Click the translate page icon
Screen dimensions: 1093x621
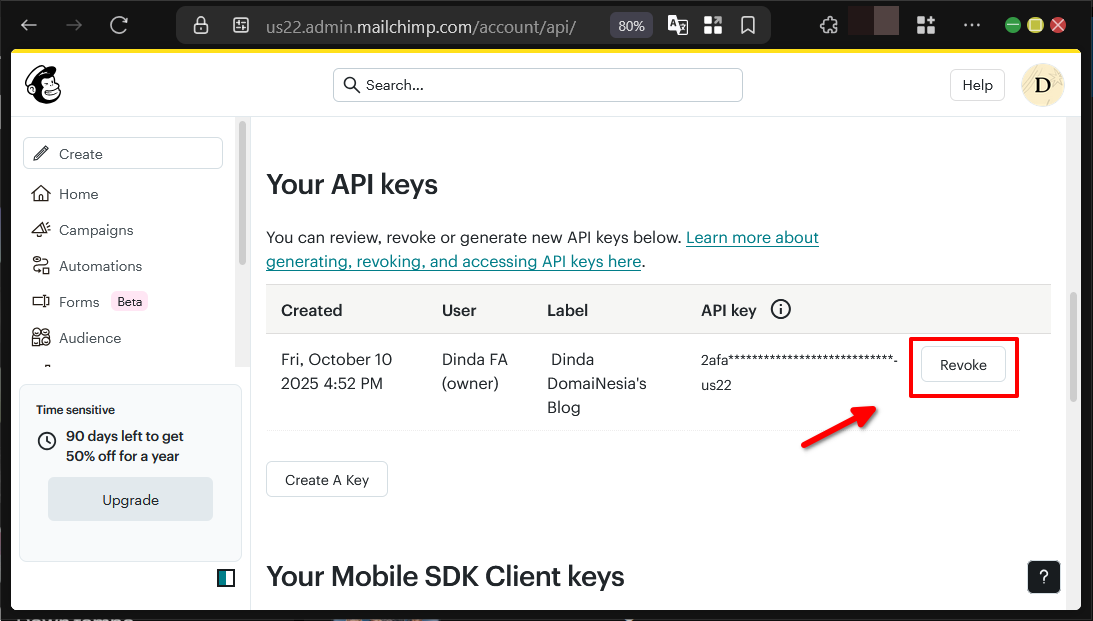coord(677,25)
